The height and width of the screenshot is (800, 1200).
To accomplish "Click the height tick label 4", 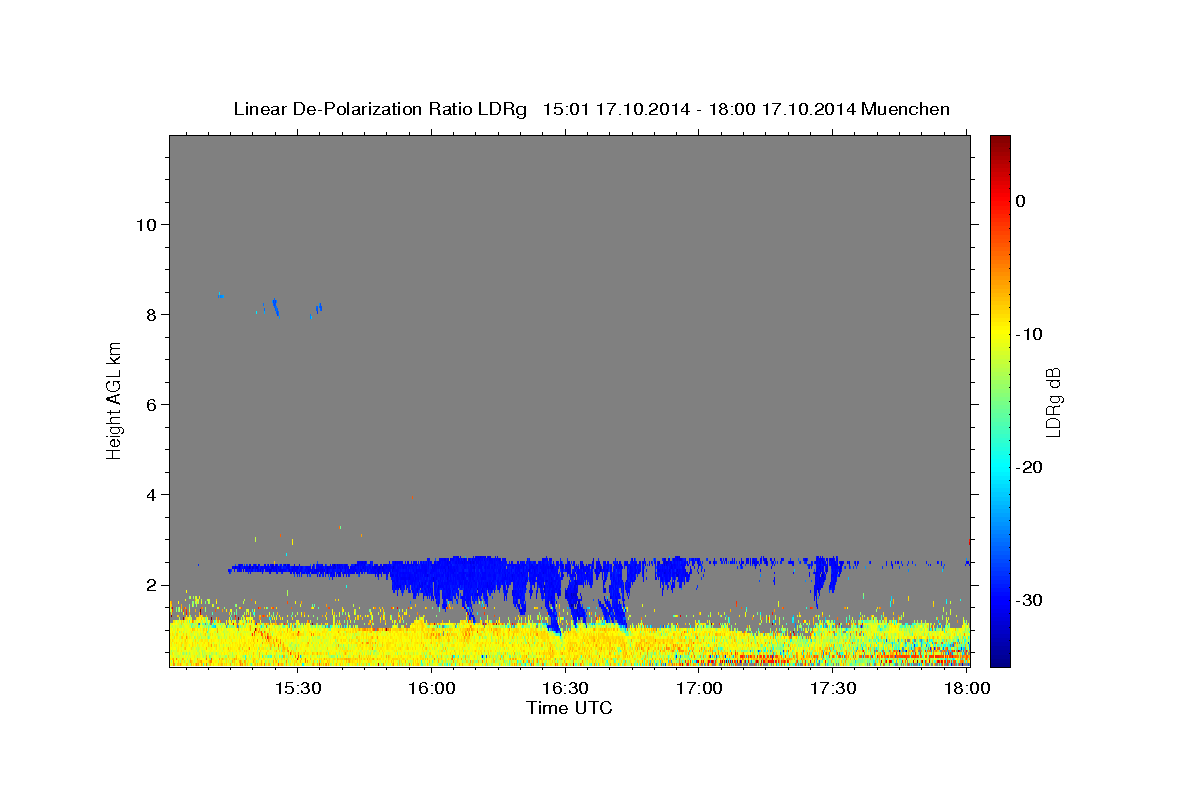I will (x=152, y=494).
